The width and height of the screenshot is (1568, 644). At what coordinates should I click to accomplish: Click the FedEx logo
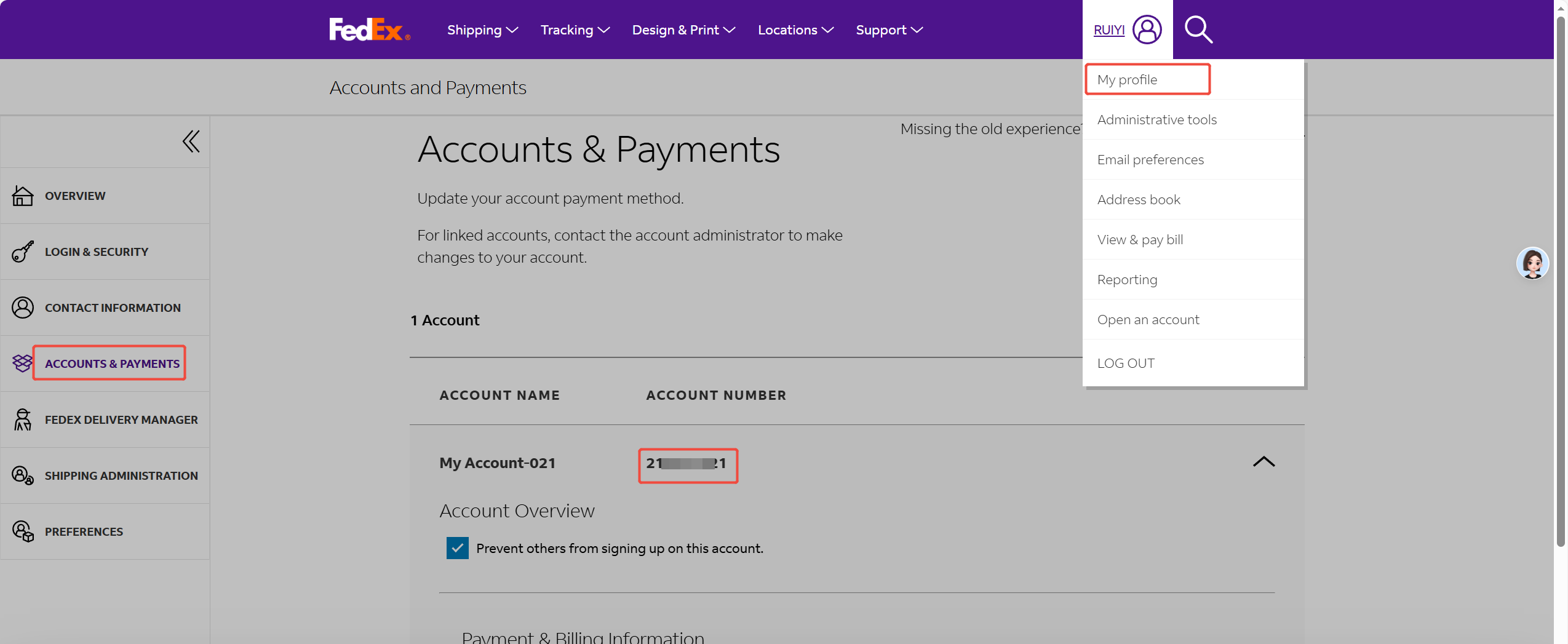pos(369,30)
